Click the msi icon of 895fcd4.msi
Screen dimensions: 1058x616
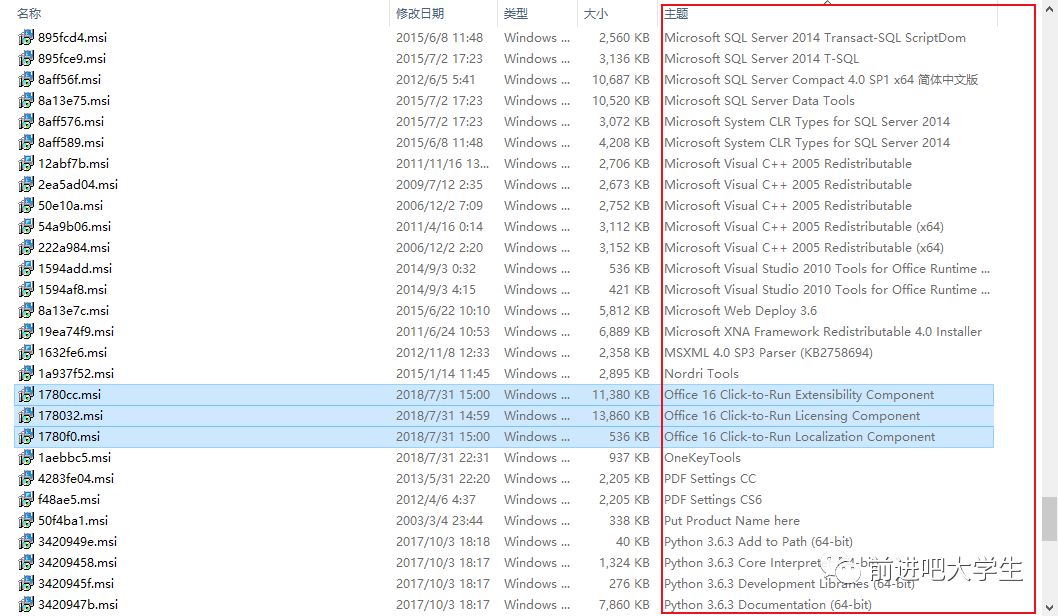coord(26,37)
